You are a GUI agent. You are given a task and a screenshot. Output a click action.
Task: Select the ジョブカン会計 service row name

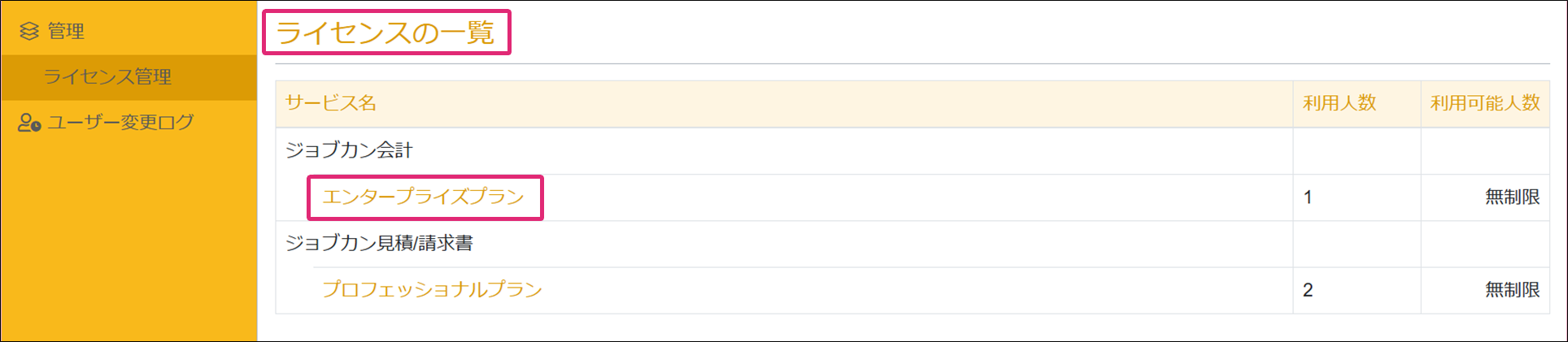click(349, 150)
